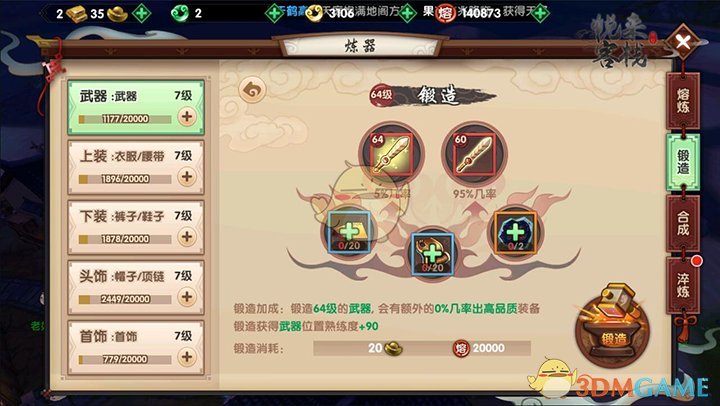Click plus button on 头饰 row
Image resolution: width=720 pixels, height=406 pixels.
tap(187, 297)
